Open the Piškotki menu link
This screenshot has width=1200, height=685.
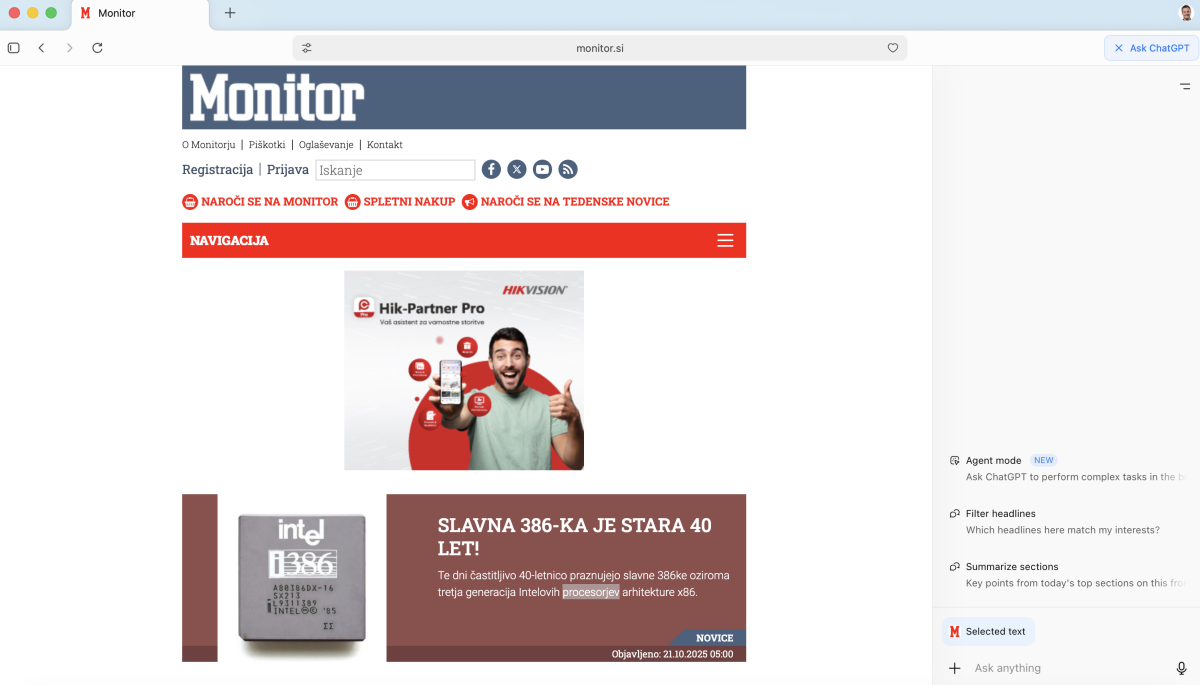click(267, 145)
